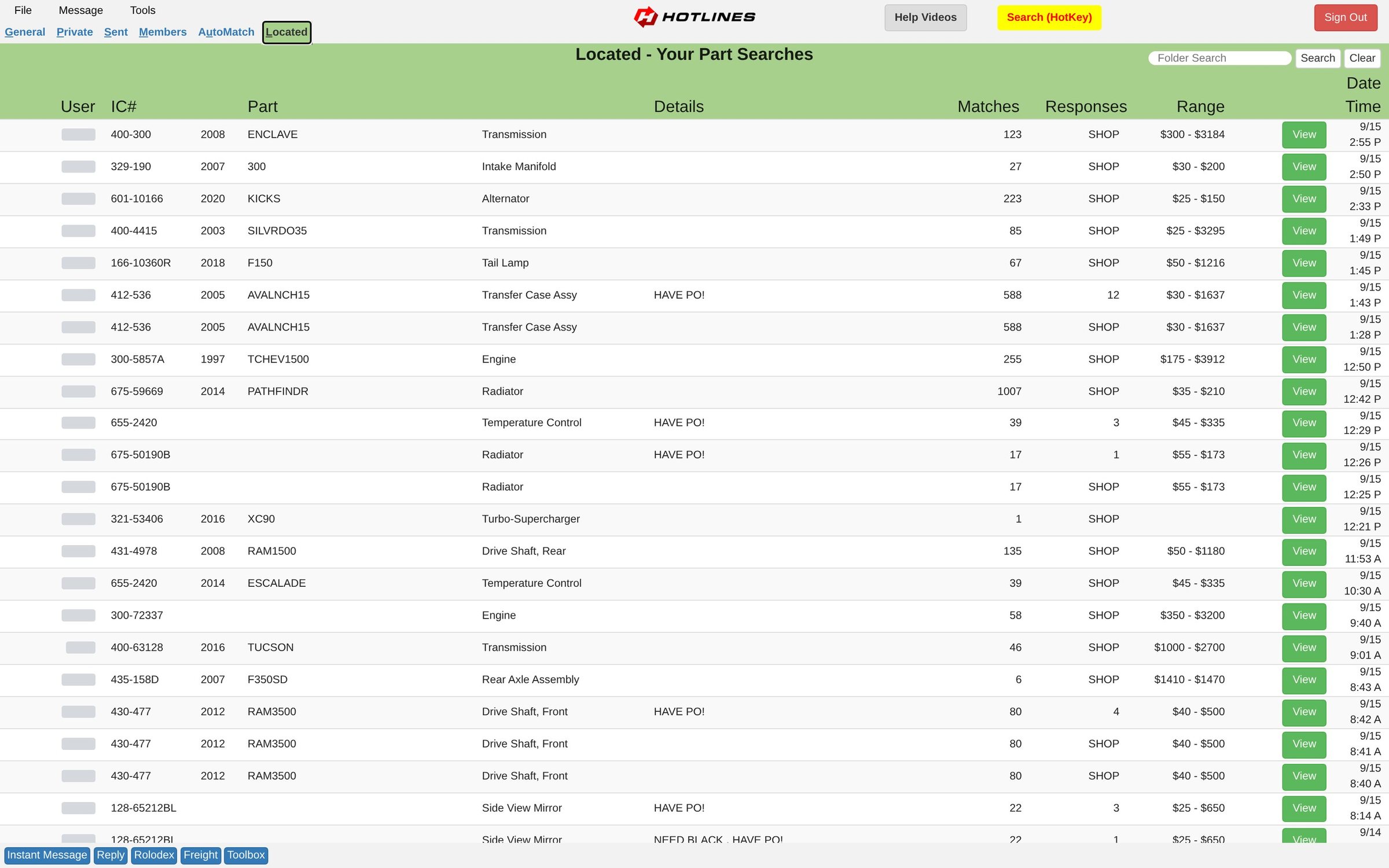This screenshot has height=868, width=1389.
Task: Click the Hotlines logo
Action: tap(694, 17)
